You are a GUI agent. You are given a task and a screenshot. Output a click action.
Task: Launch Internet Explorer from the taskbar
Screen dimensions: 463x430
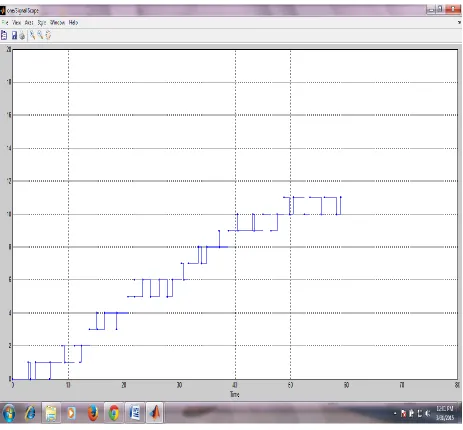pyautogui.click(x=31, y=413)
